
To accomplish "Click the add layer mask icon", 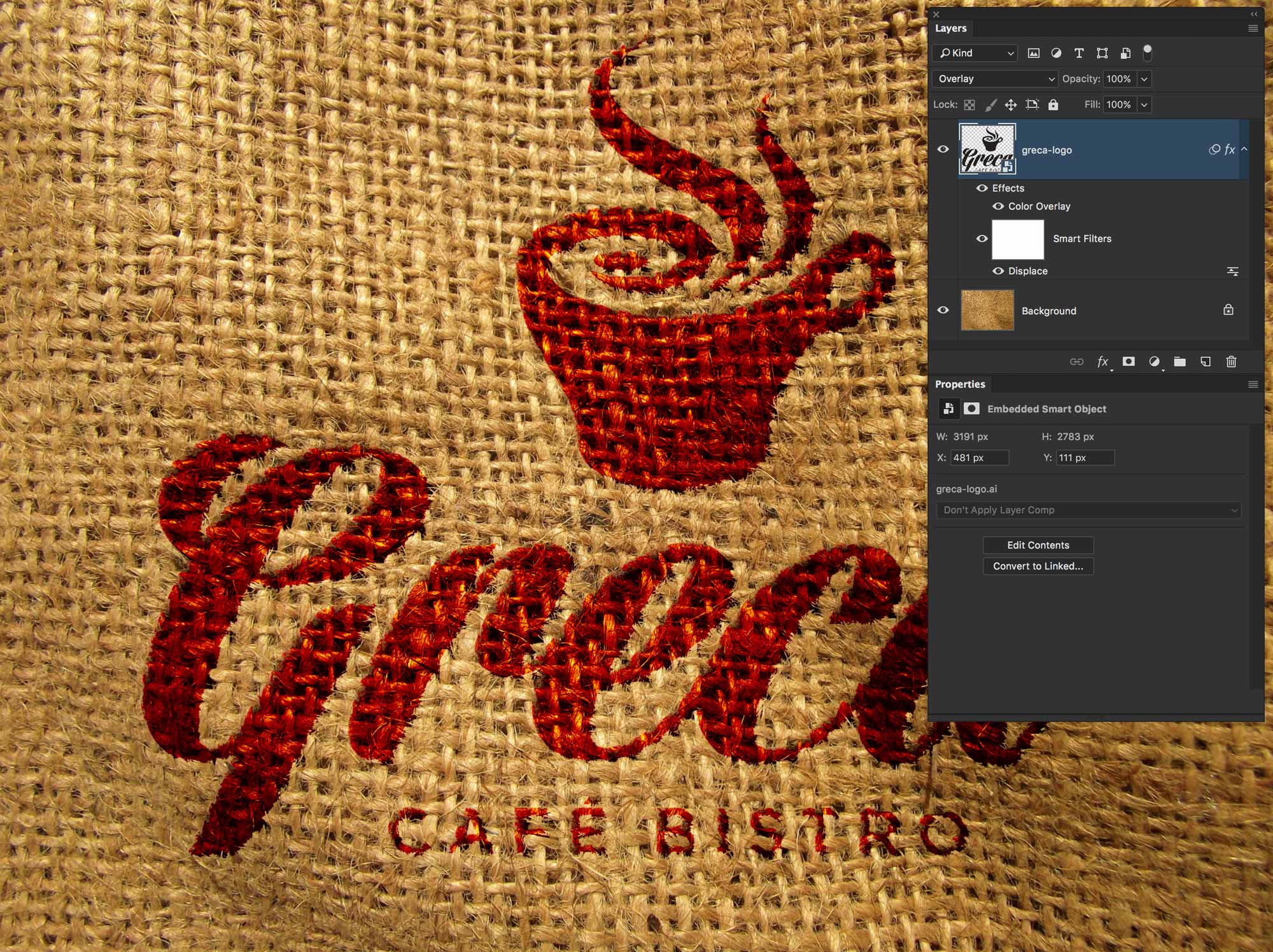I will pyautogui.click(x=1128, y=361).
